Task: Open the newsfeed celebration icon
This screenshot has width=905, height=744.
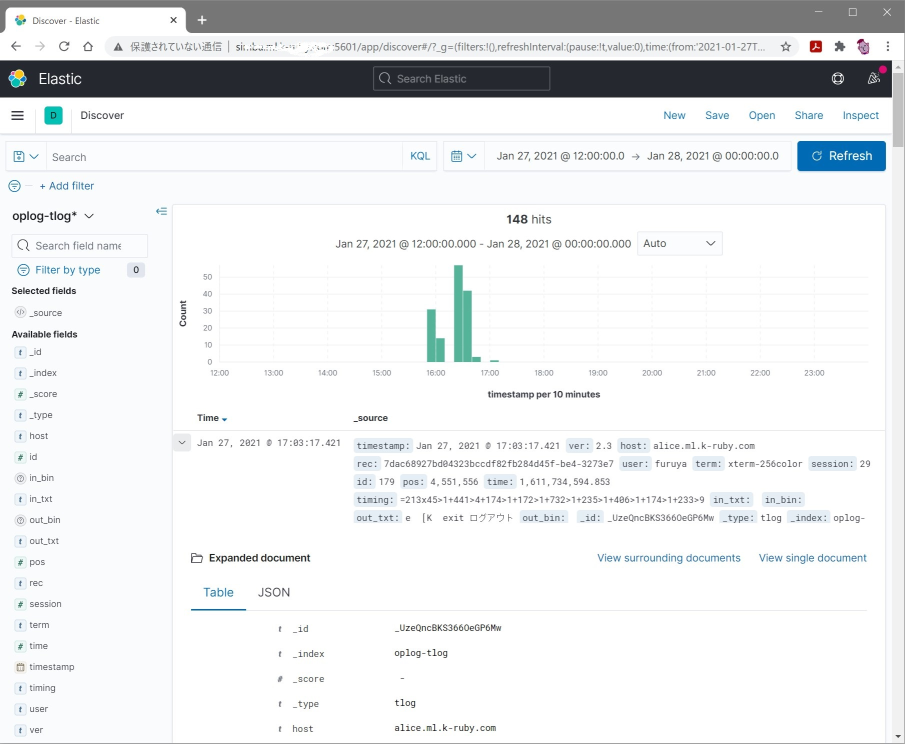Action: [874, 78]
